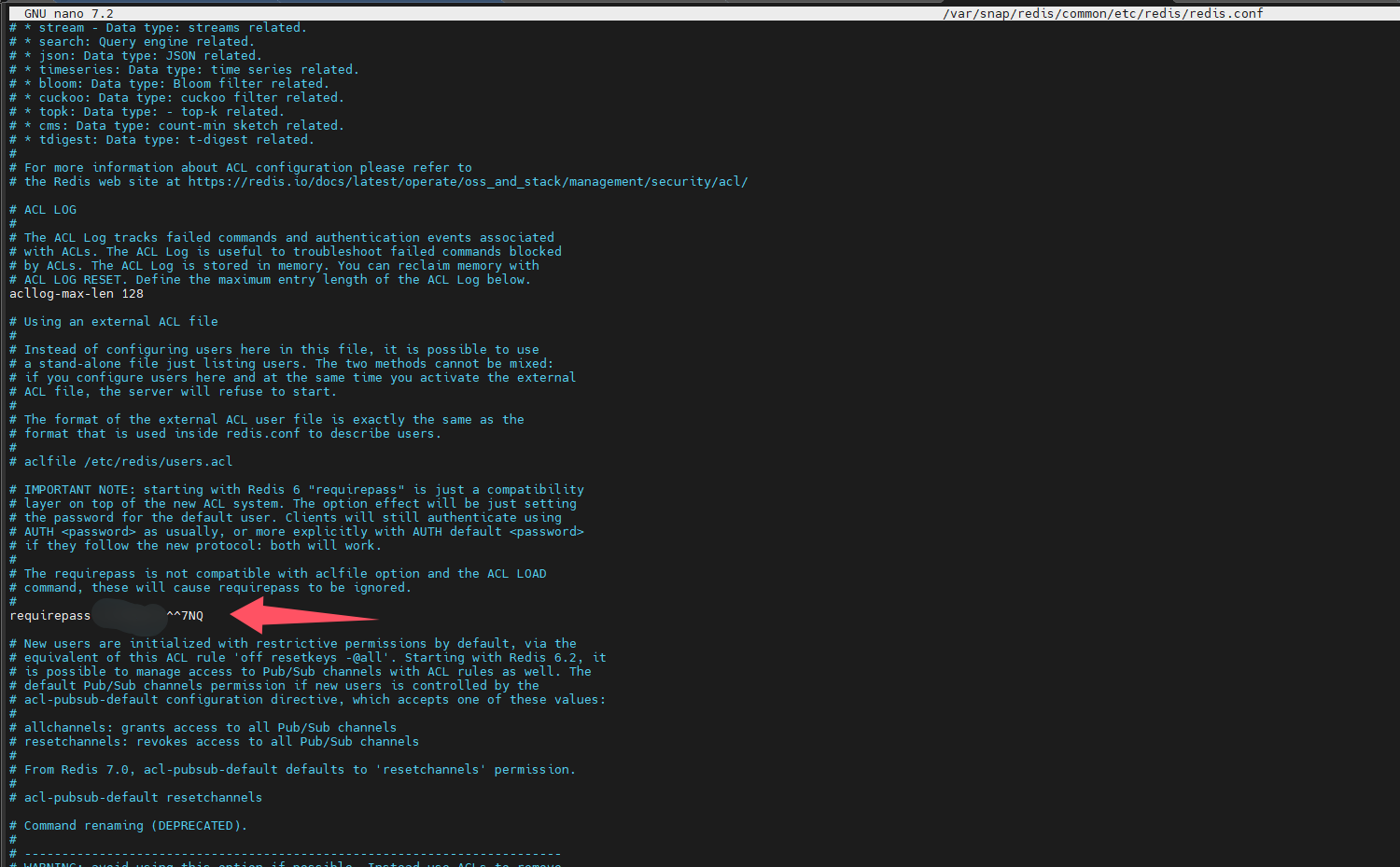The height and width of the screenshot is (867, 1400).
Task: Click the "New users are initialized with restrictive" line
Action: point(293,644)
